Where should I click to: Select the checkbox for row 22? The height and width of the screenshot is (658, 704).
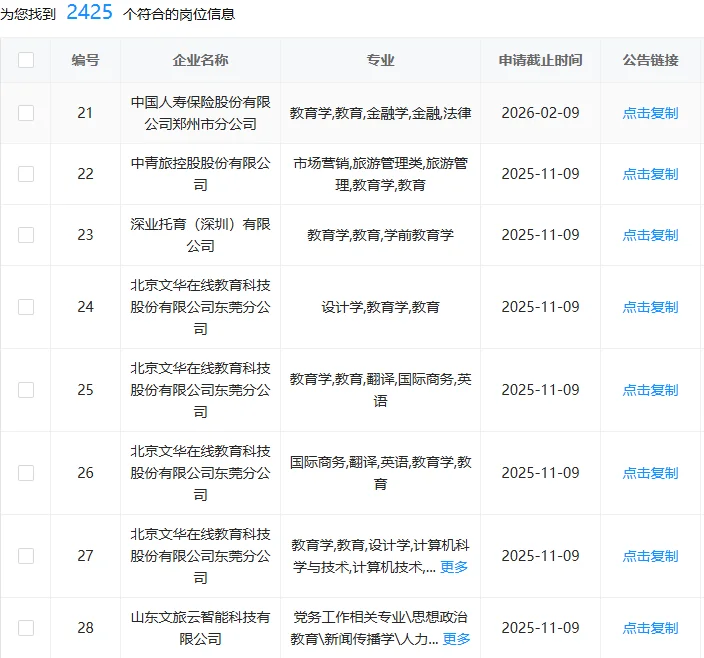(x=26, y=174)
